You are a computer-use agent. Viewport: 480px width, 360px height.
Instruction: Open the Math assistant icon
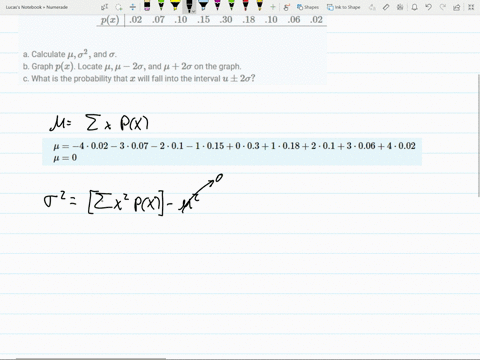point(400,7)
